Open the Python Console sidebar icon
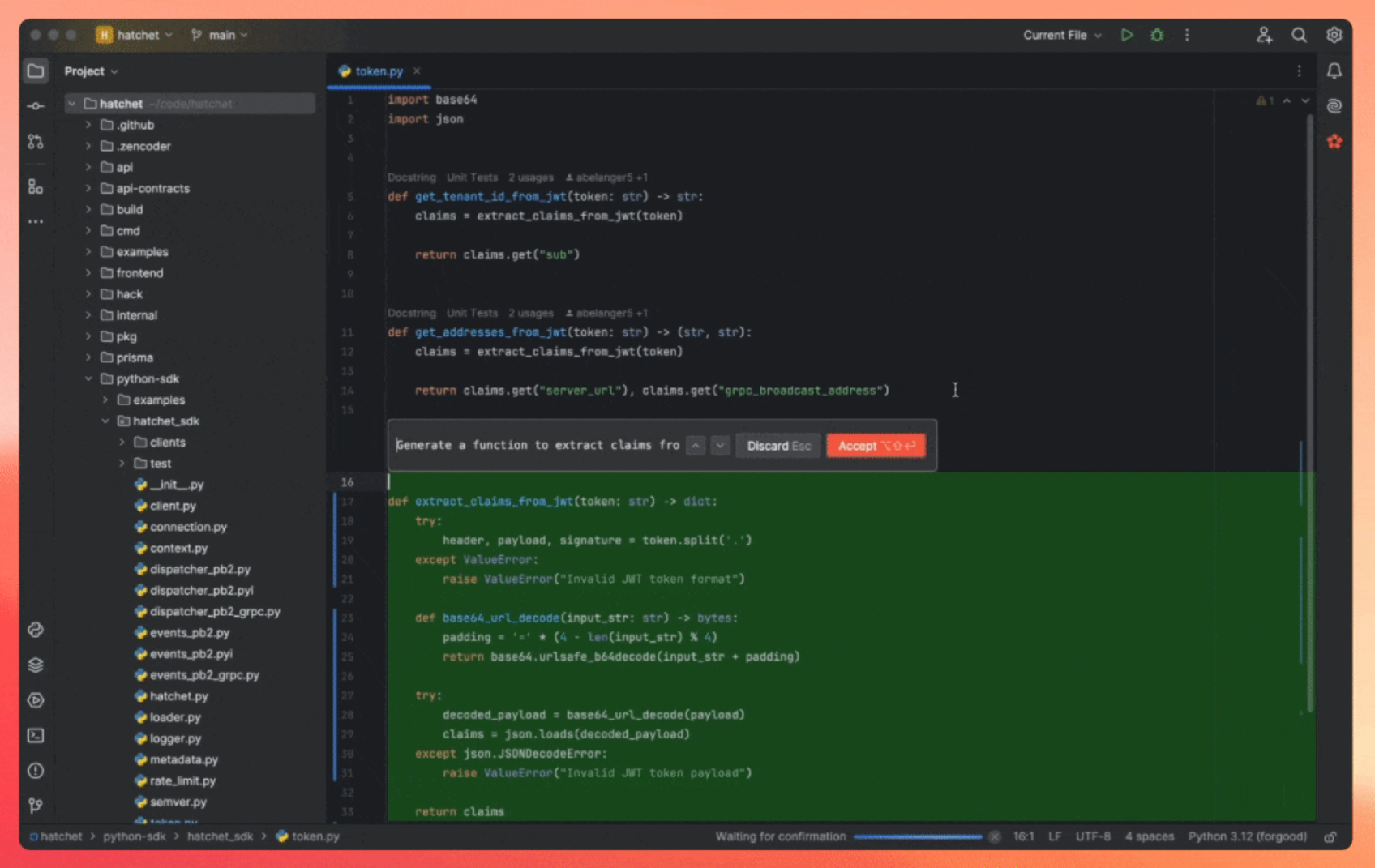 point(36,630)
